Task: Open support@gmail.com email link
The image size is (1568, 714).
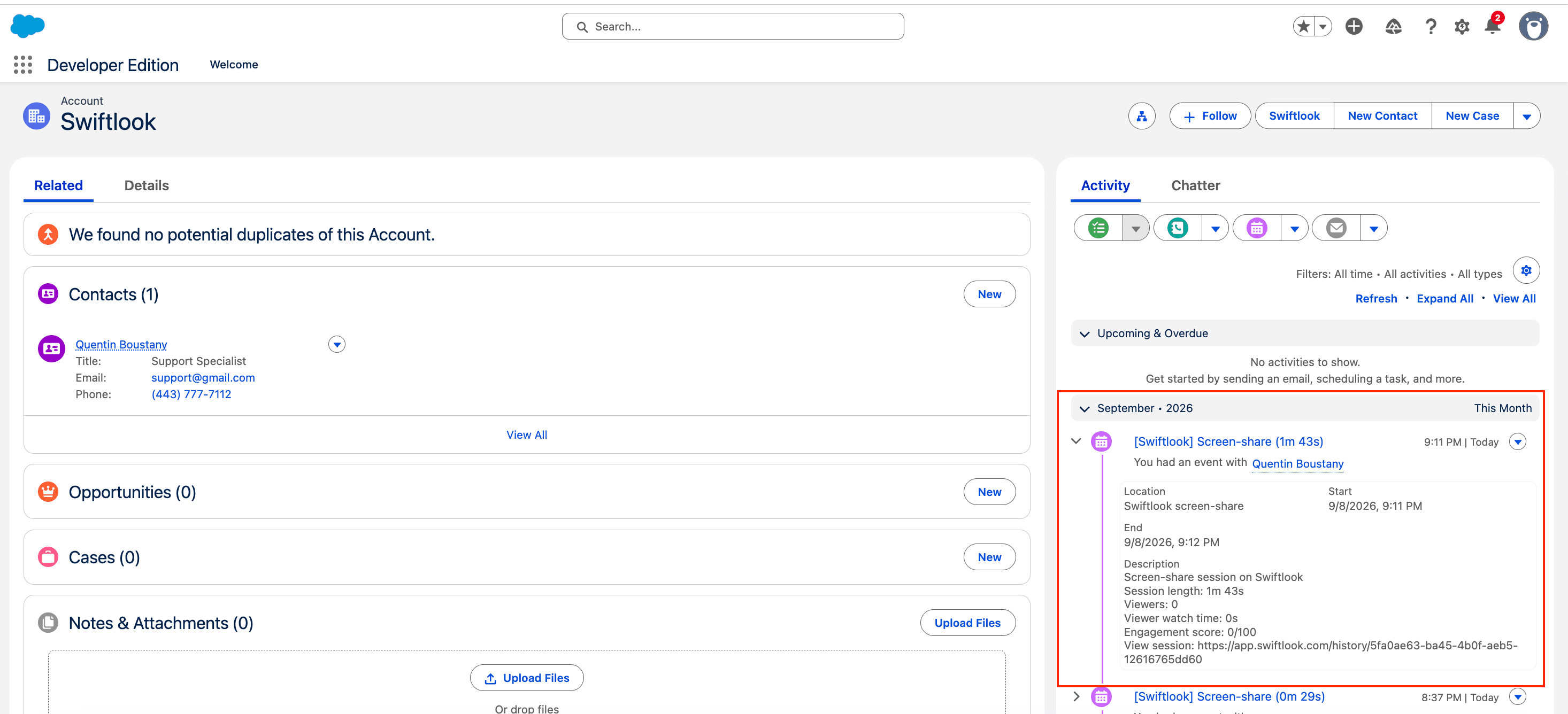Action: point(203,378)
